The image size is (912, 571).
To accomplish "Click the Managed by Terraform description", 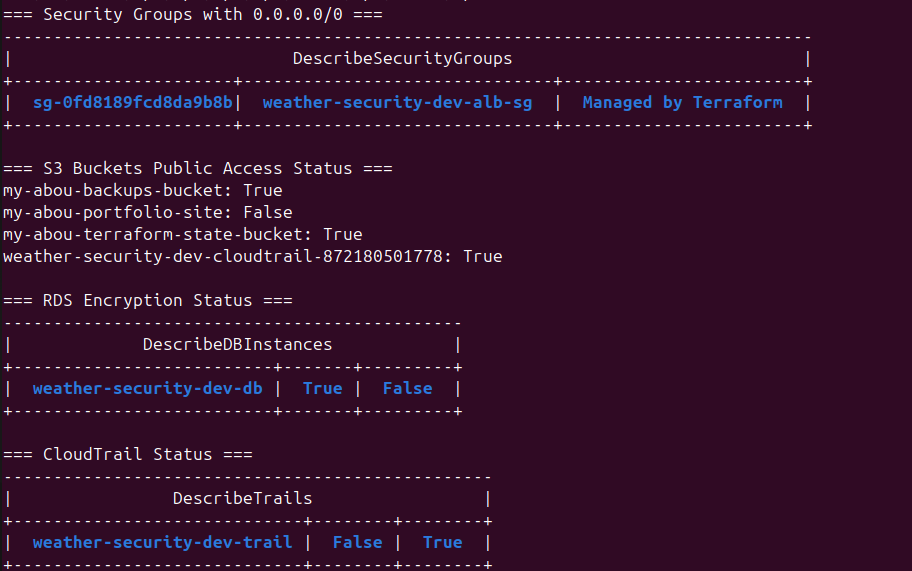I will click(x=682, y=103).
